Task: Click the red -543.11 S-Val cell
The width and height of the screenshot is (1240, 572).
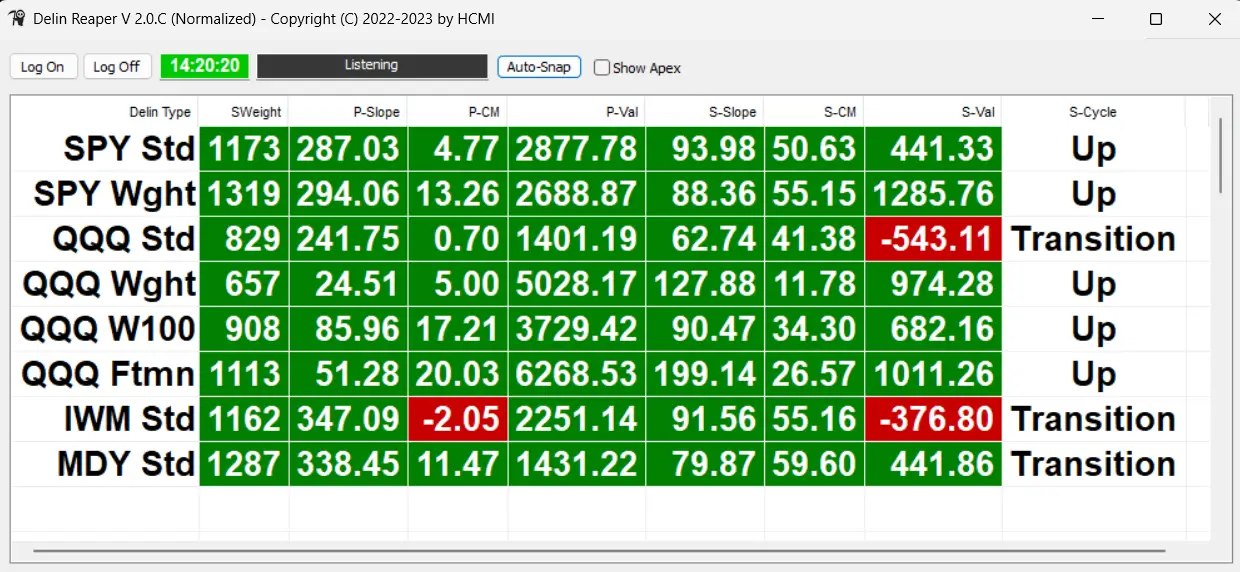Action: [933, 239]
